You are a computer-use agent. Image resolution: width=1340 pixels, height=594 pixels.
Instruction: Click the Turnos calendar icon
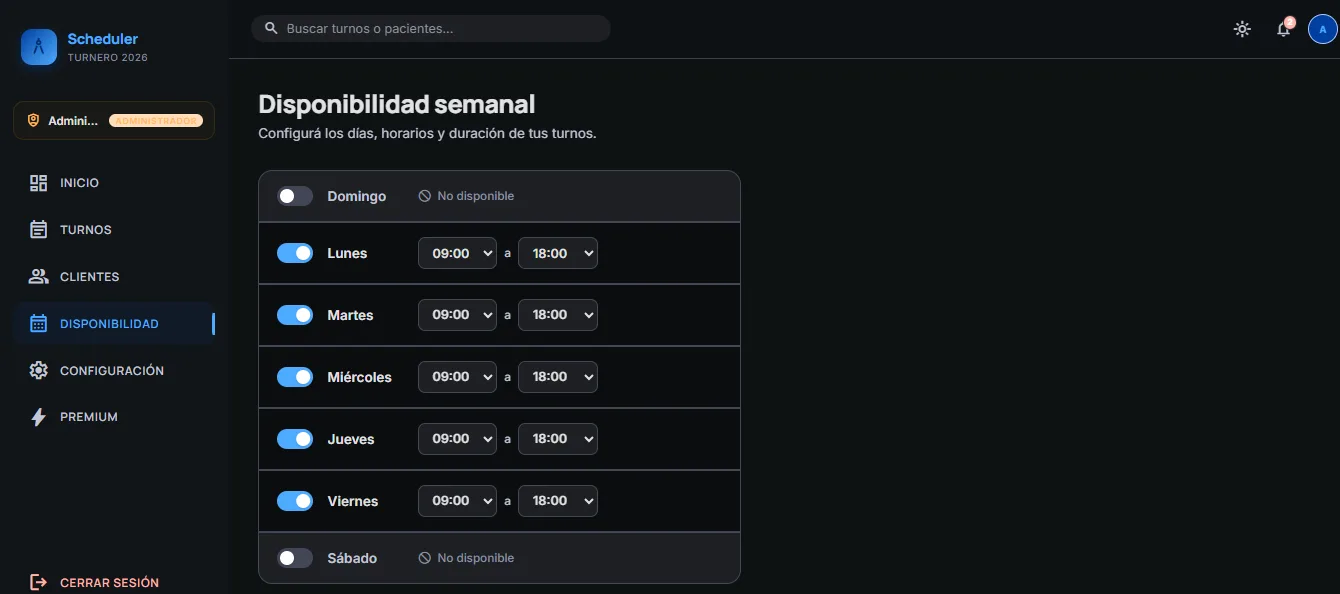(x=39, y=230)
